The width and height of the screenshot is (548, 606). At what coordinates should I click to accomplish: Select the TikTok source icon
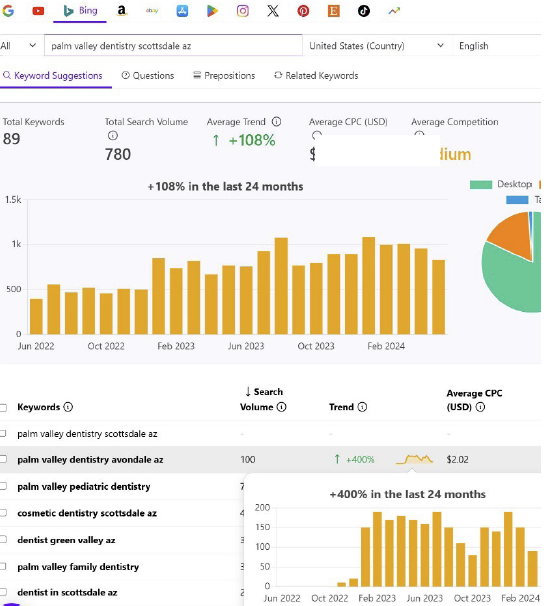[x=364, y=11]
